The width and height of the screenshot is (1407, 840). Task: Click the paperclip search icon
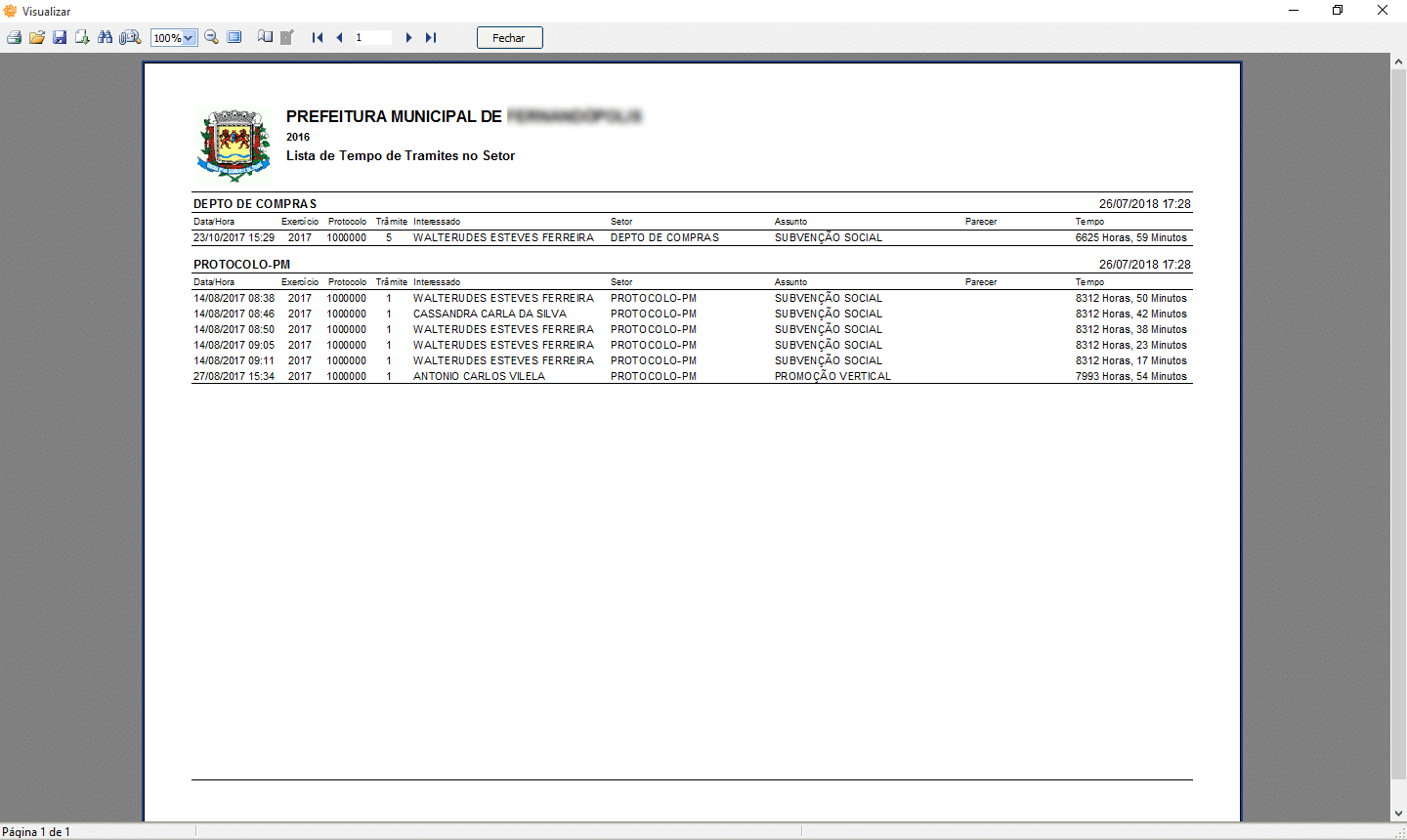tap(130, 38)
